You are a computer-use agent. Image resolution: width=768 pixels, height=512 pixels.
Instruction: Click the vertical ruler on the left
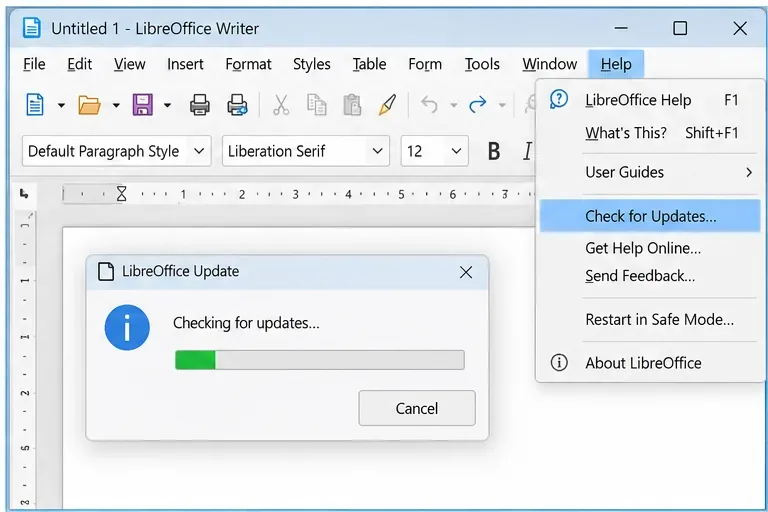point(24,360)
